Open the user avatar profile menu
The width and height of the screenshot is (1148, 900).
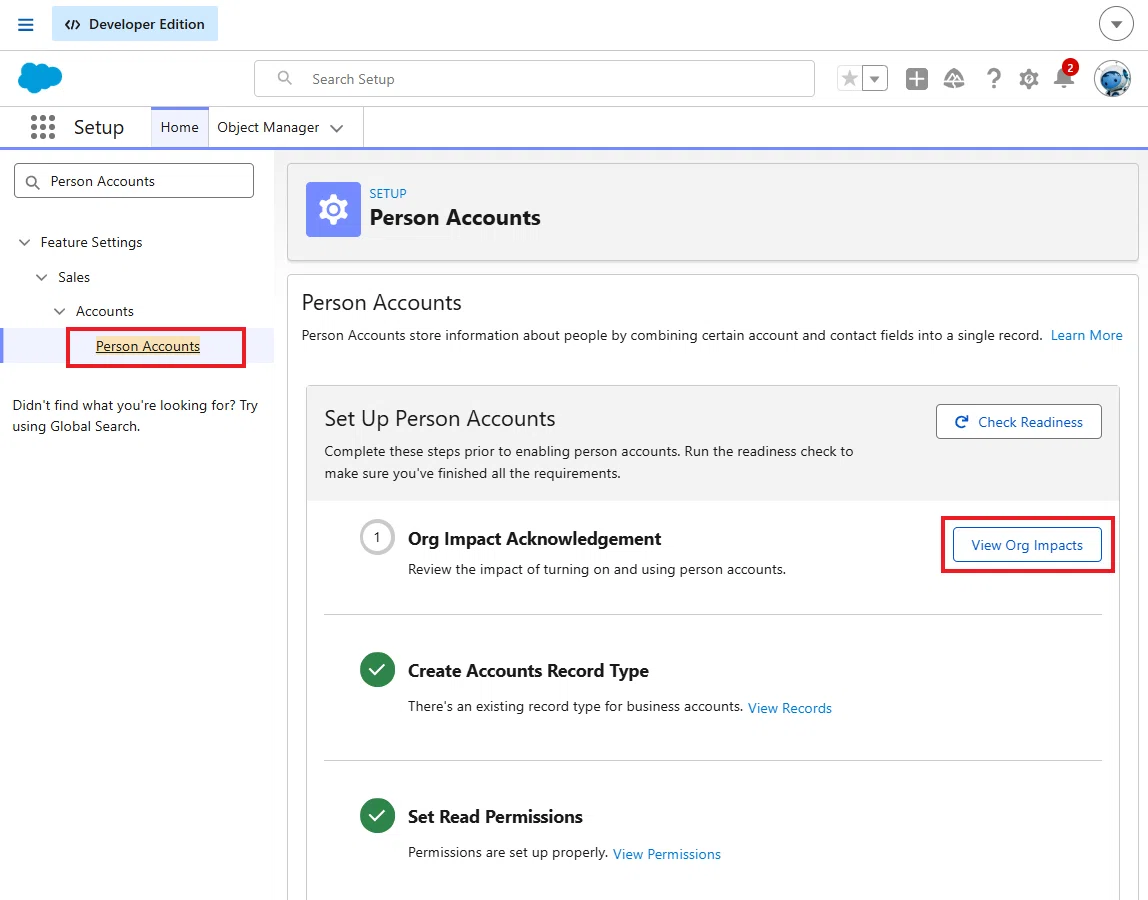pos(1112,78)
